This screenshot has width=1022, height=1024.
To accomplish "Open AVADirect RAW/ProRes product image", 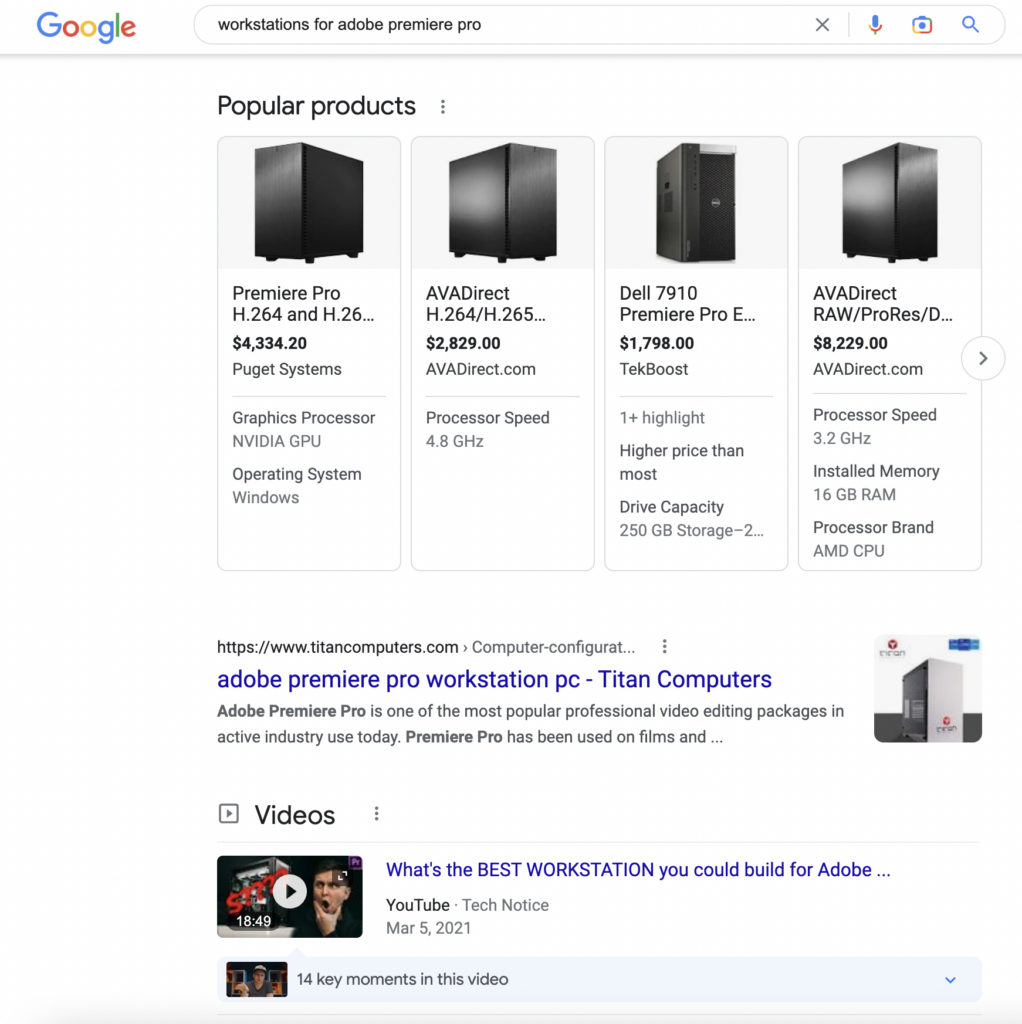I will click(x=889, y=202).
